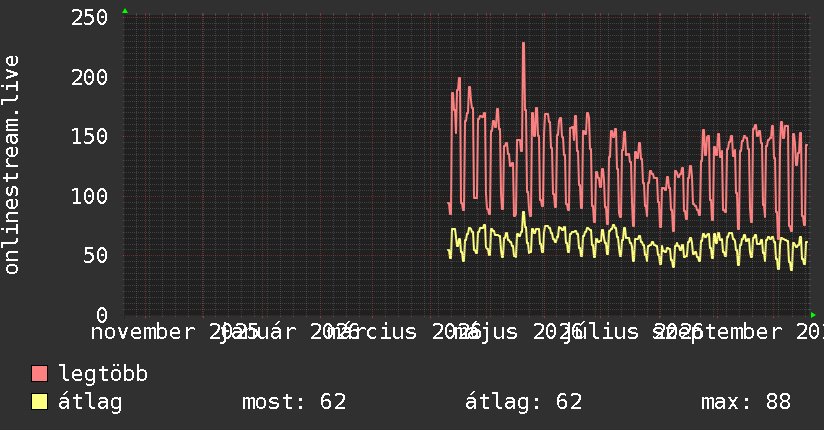The width and height of the screenshot is (824, 430).
Task: Click the green arrow ending the x-axis
Action: coord(813,315)
